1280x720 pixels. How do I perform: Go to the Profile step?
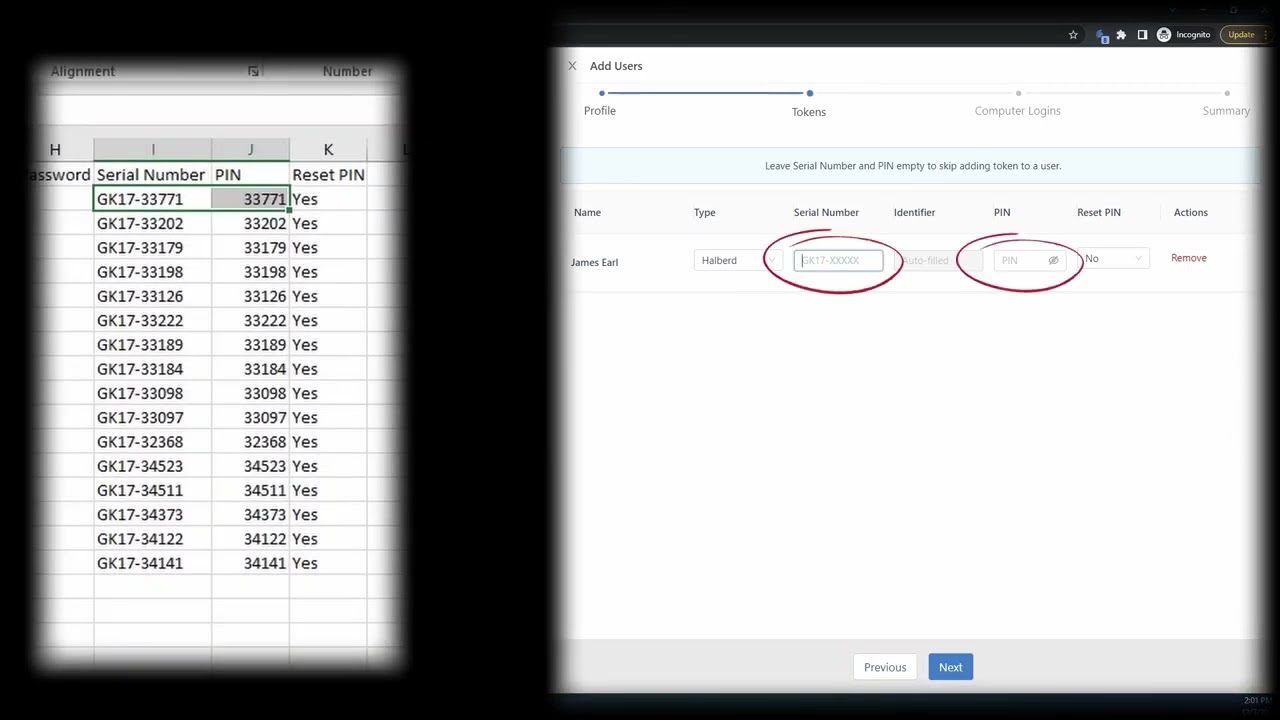(600, 111)
